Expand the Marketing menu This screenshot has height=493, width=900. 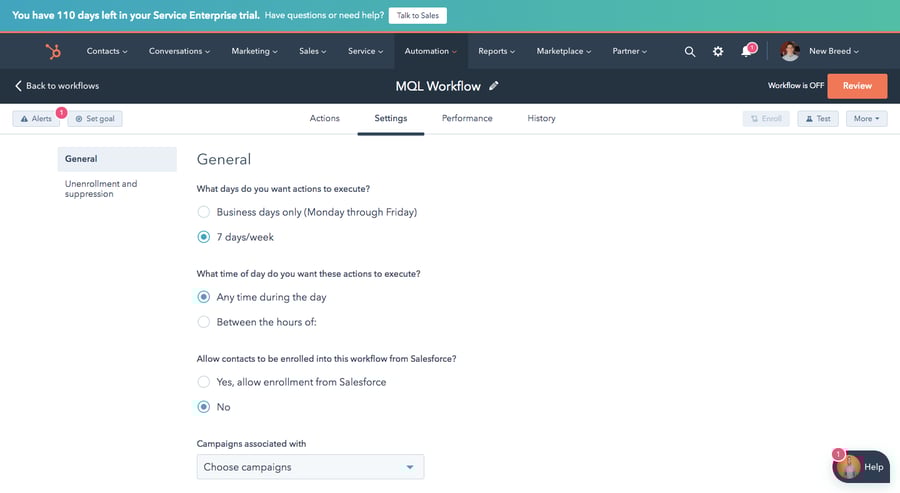(x=254, y=51)
